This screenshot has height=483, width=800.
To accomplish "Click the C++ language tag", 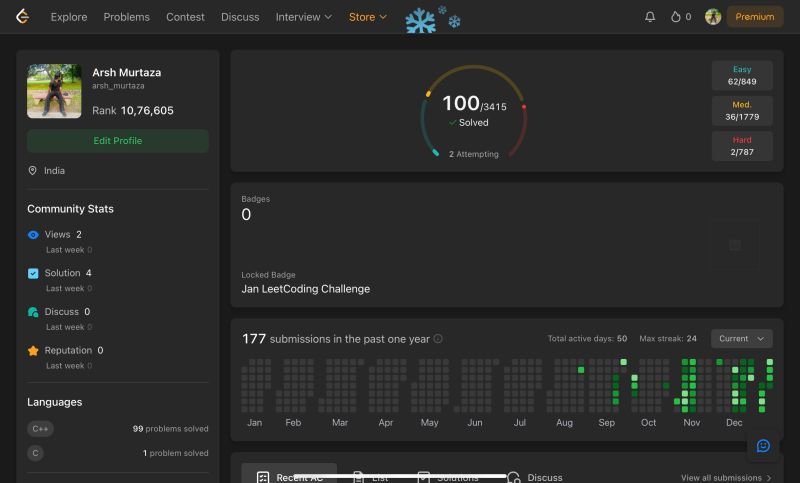I will pyautogui.click(x=40, y=428).
